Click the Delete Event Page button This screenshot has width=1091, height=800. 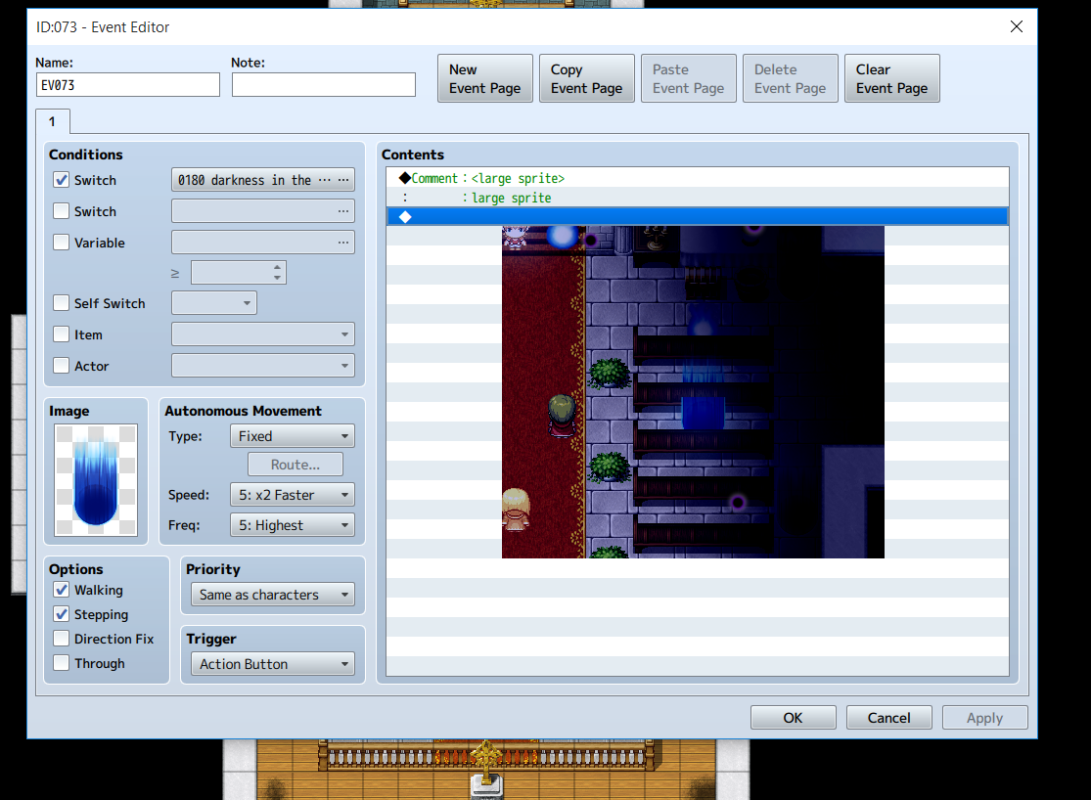coord(790,79)
